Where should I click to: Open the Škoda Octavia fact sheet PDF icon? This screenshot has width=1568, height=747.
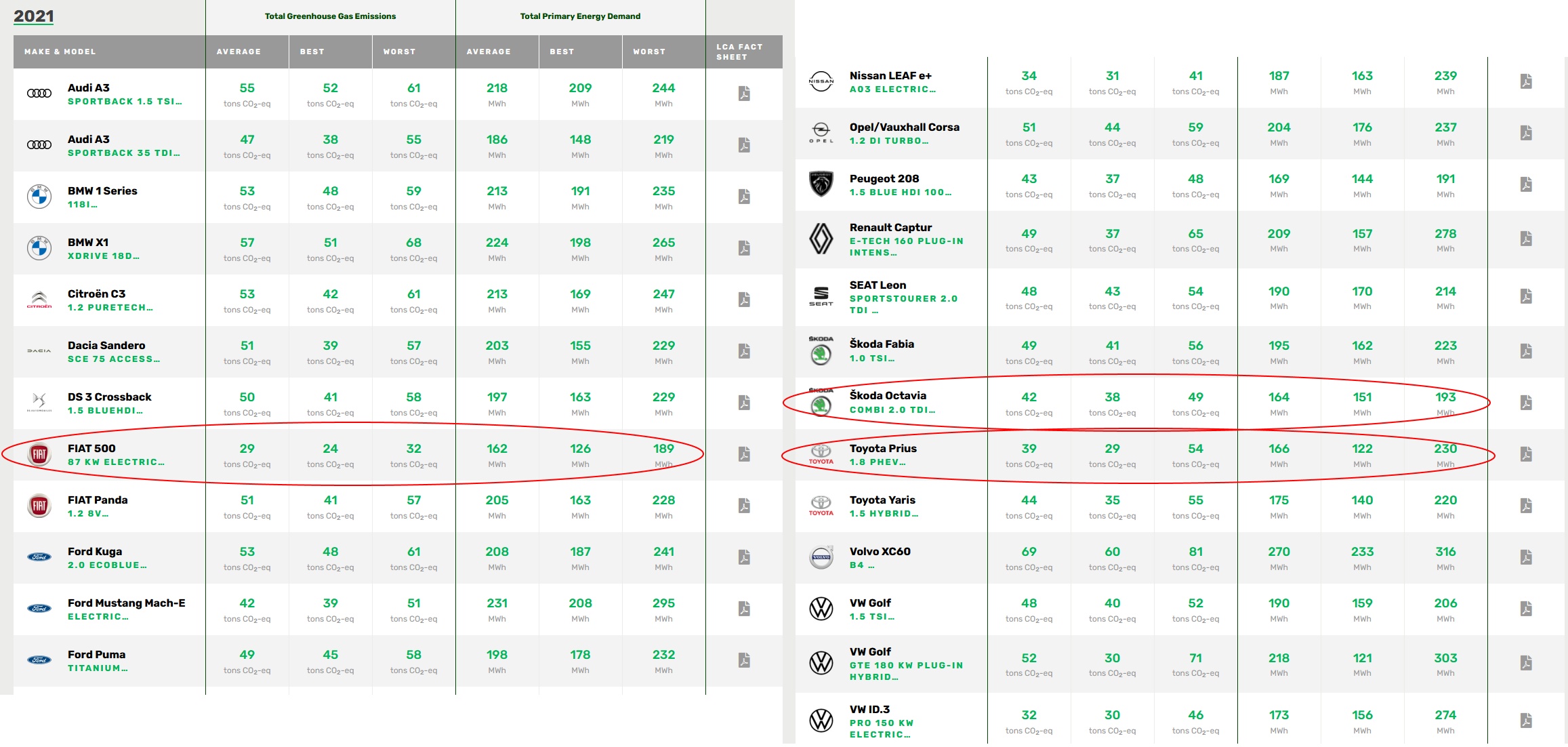click(x=1526, y=403)
